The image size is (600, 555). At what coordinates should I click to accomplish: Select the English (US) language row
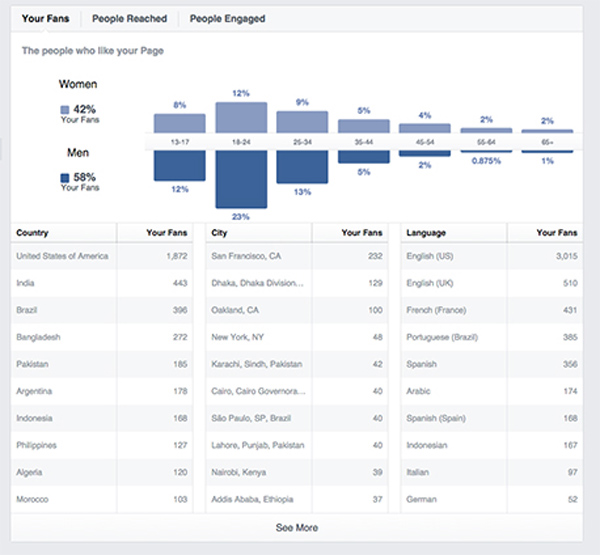pos(491,256)
